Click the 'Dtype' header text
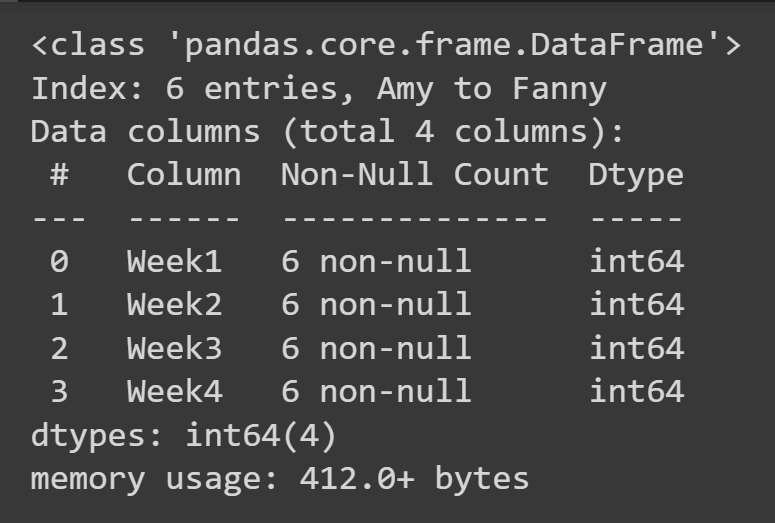775x523 pixels. point(636,175)
